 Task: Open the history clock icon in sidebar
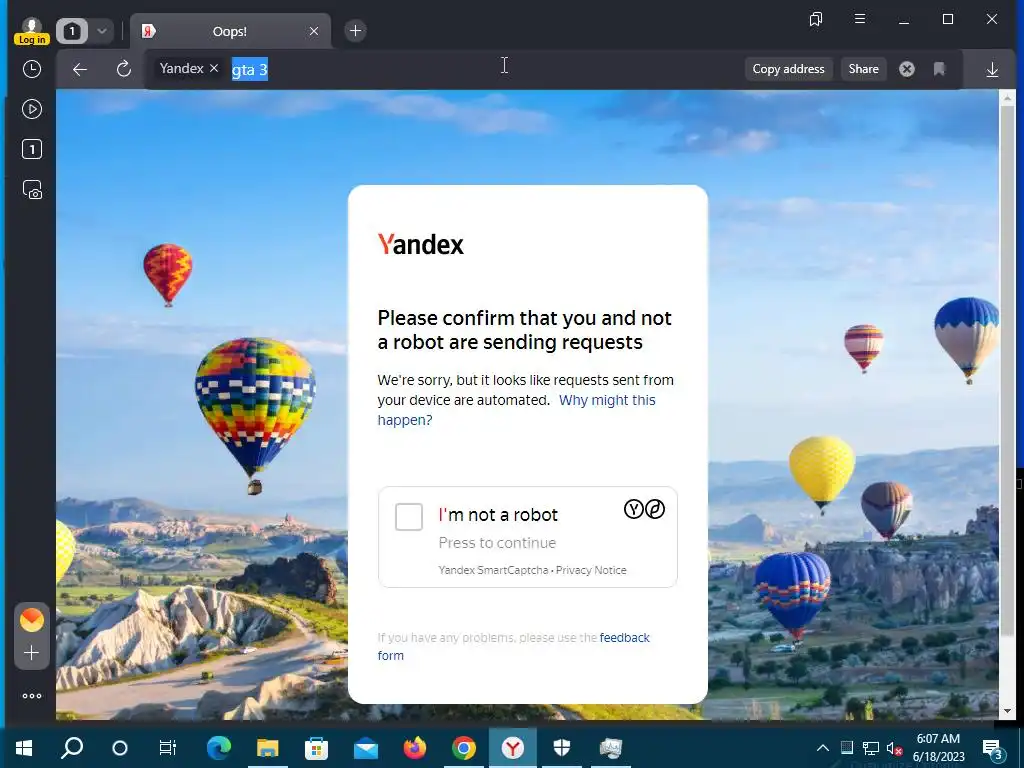[x=31, y=69]
